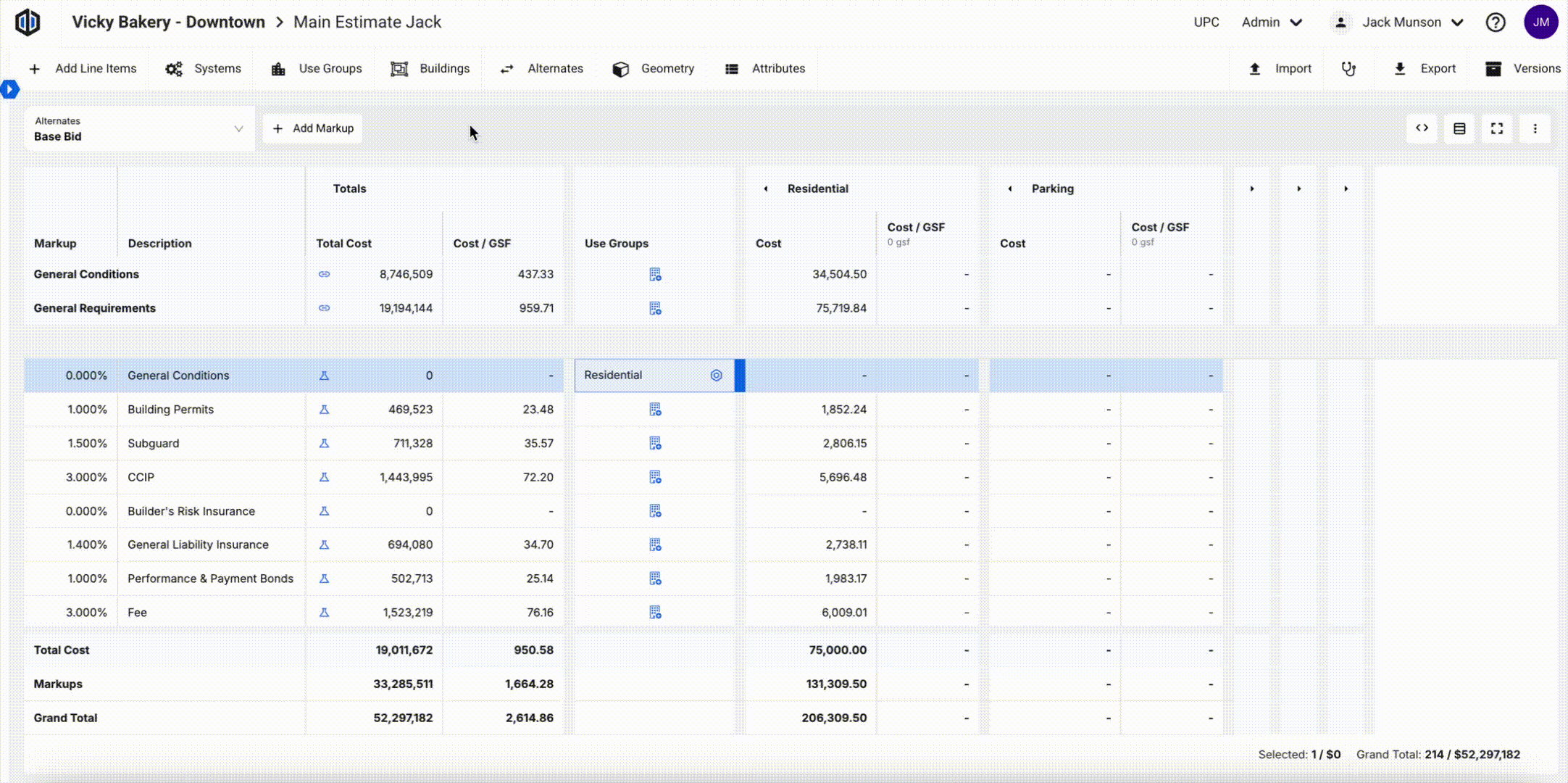This screenshot has width=1568, height=783.
Task: Click the fullscreen expand icon
Action: pyautogui.click(x=1496, y=128)
